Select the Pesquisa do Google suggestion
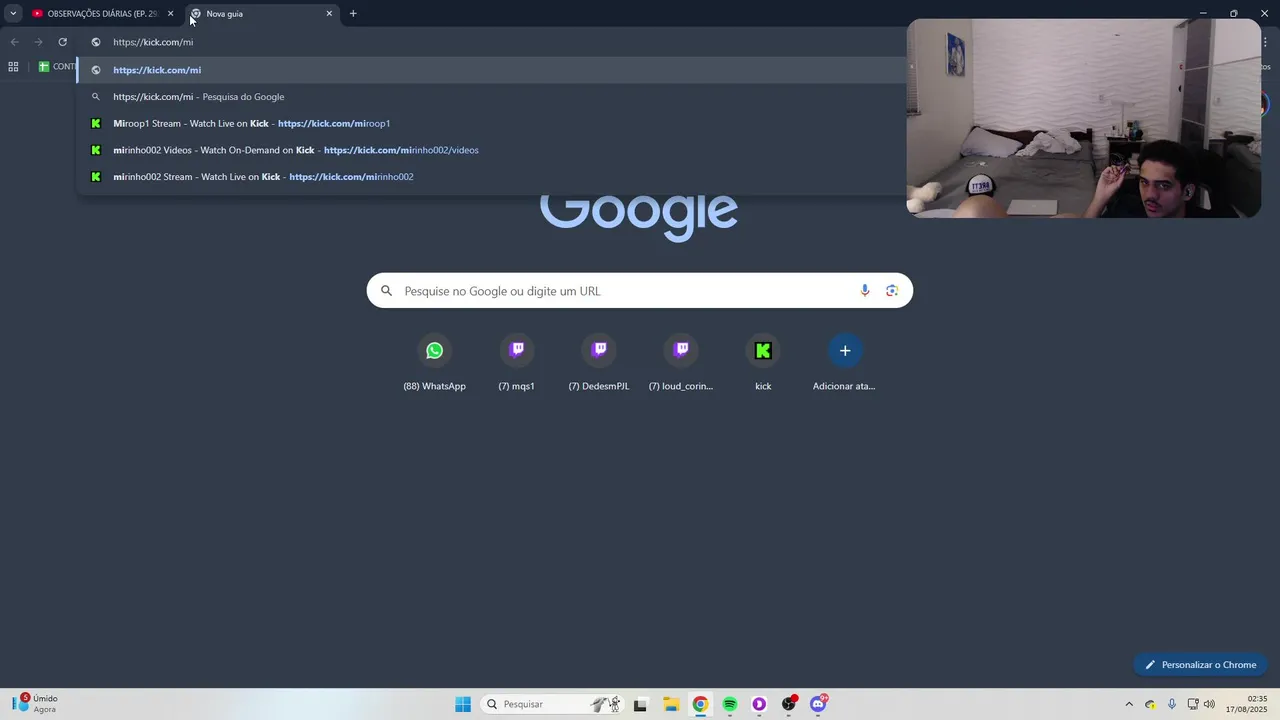Screen dimensions: 1280x720 click(490, 97)
